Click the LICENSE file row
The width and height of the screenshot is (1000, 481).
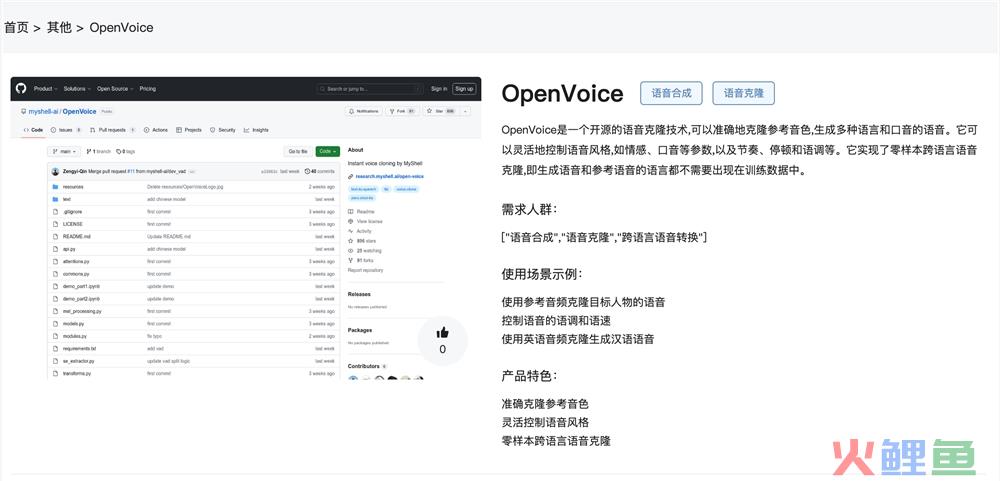point(193,224)
